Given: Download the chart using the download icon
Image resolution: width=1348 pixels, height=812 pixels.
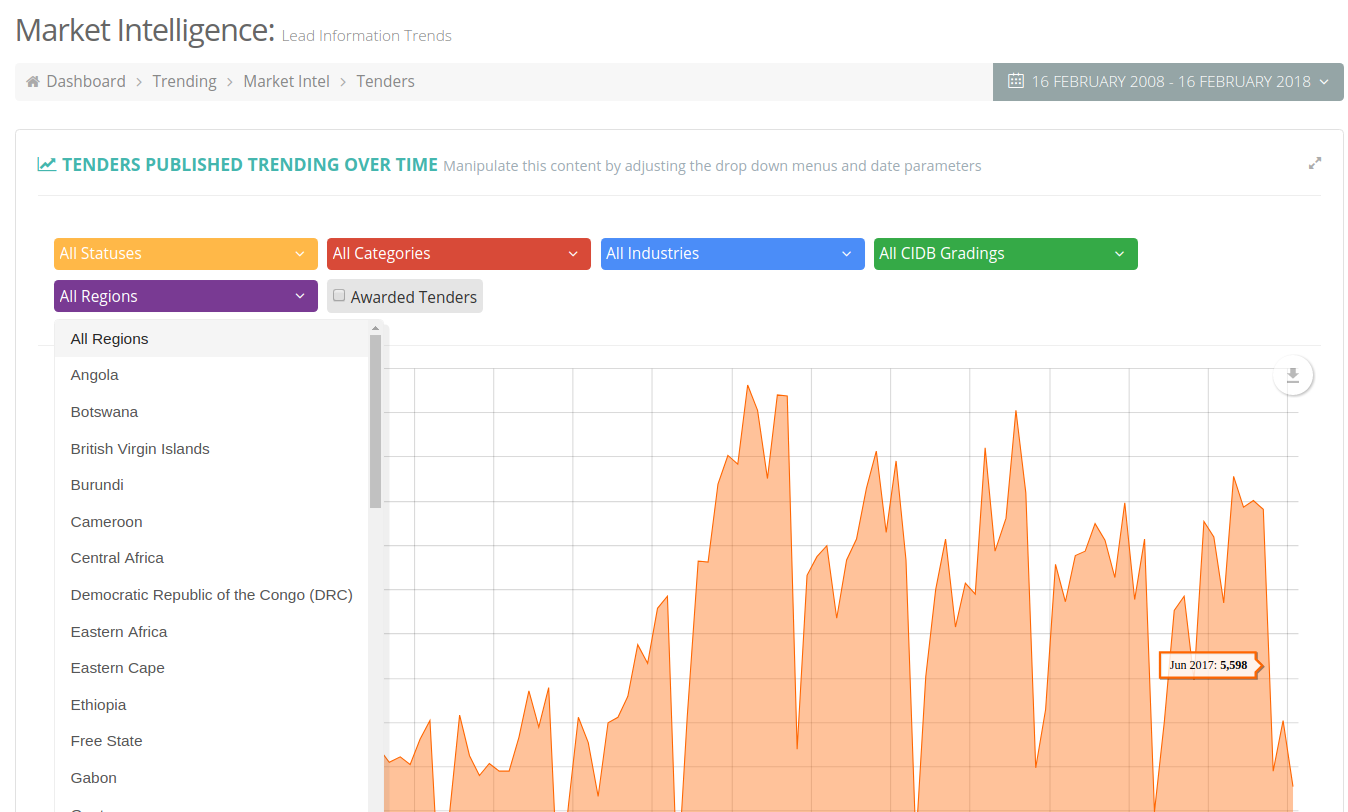Looking at the screenshot, I should click(1293, 375).
